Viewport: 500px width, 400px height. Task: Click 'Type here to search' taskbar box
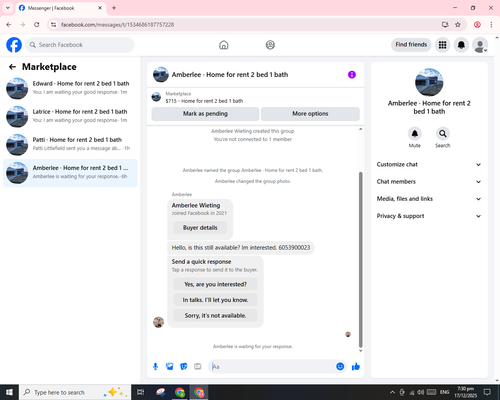pyautogui.click(x=75, y=392)
